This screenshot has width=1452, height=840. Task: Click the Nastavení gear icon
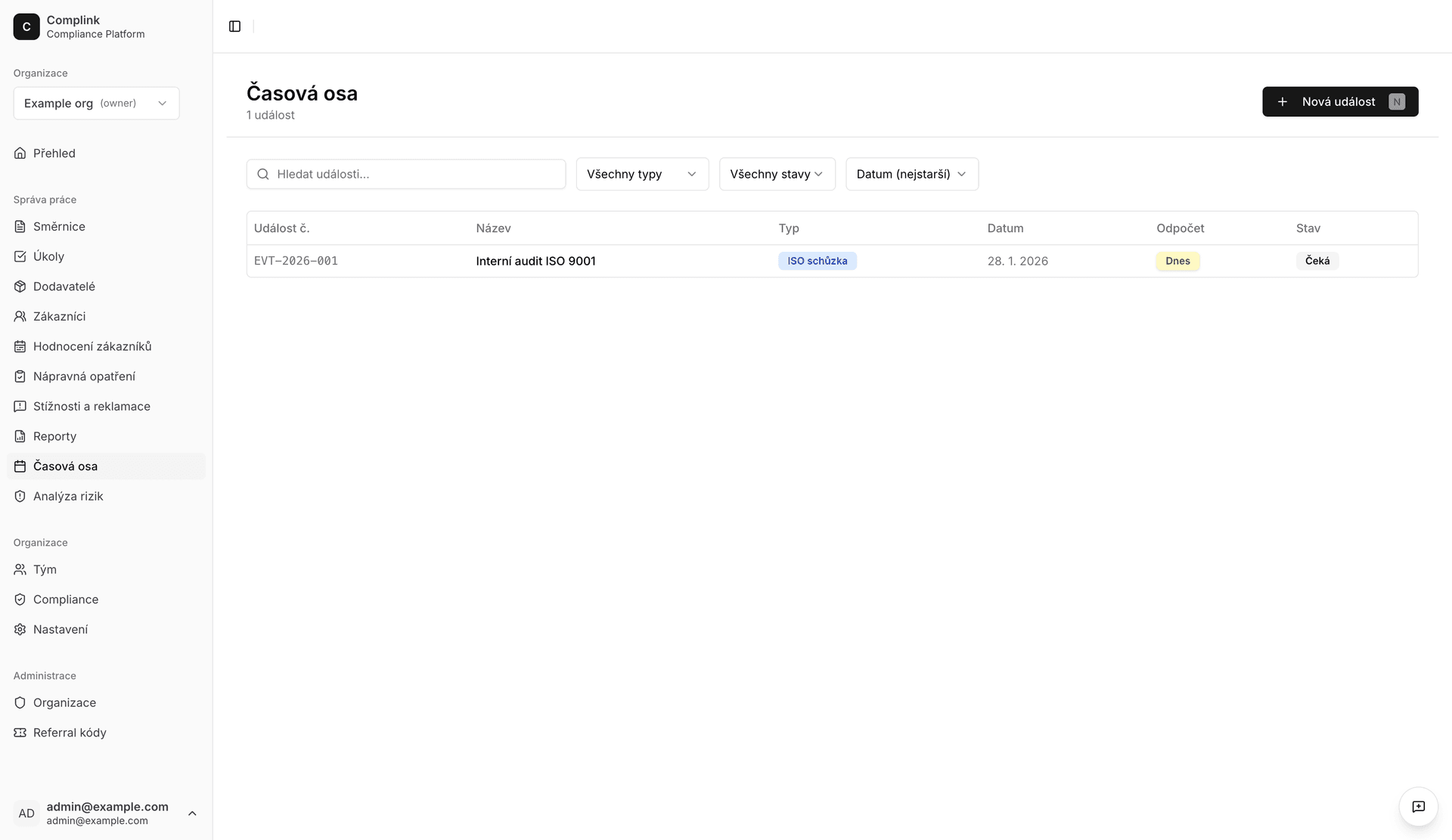pos(20,629)
